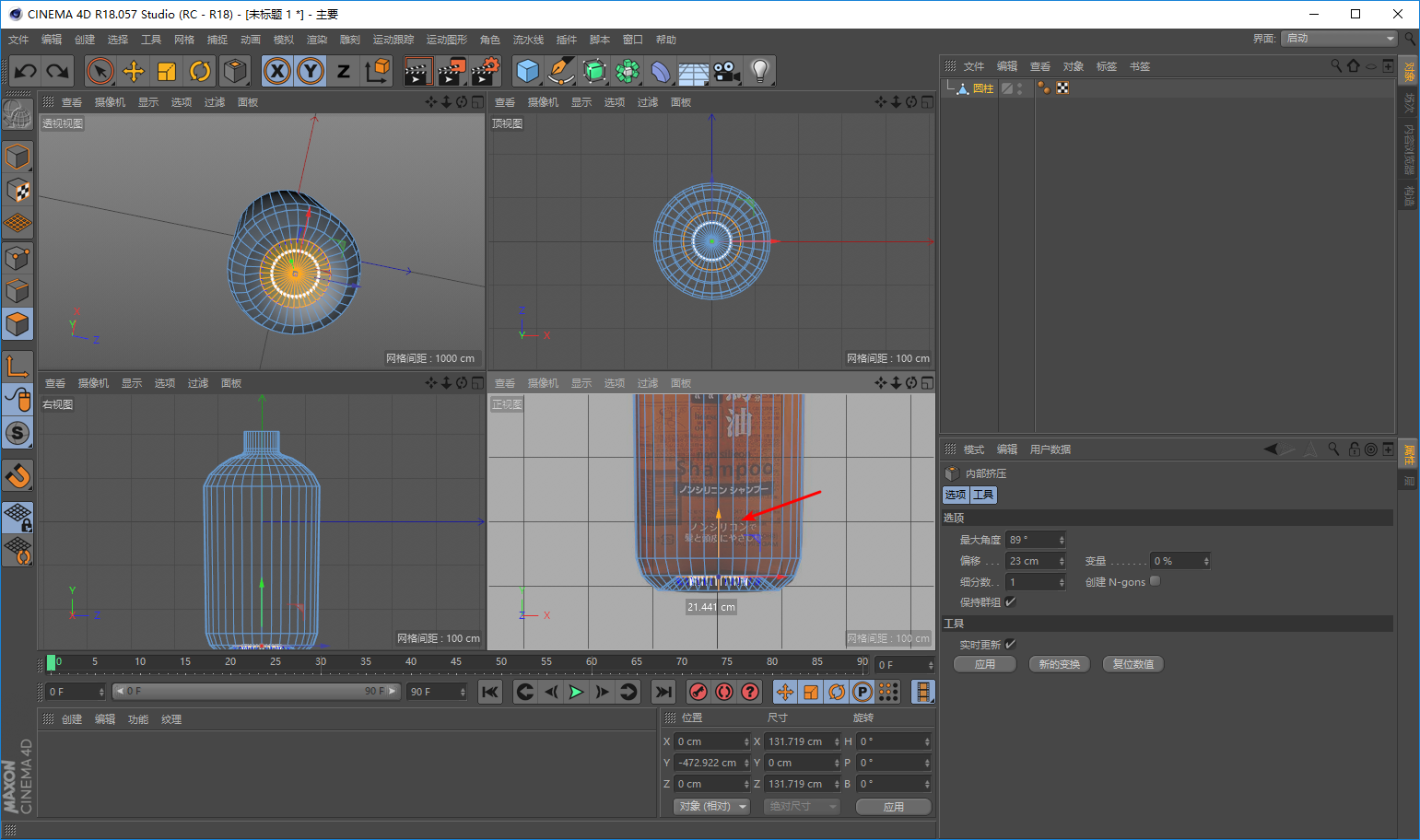Viewport: 1420px width, 840px height.
Task: Play the animation forward
Action: (x=577, y=692)
